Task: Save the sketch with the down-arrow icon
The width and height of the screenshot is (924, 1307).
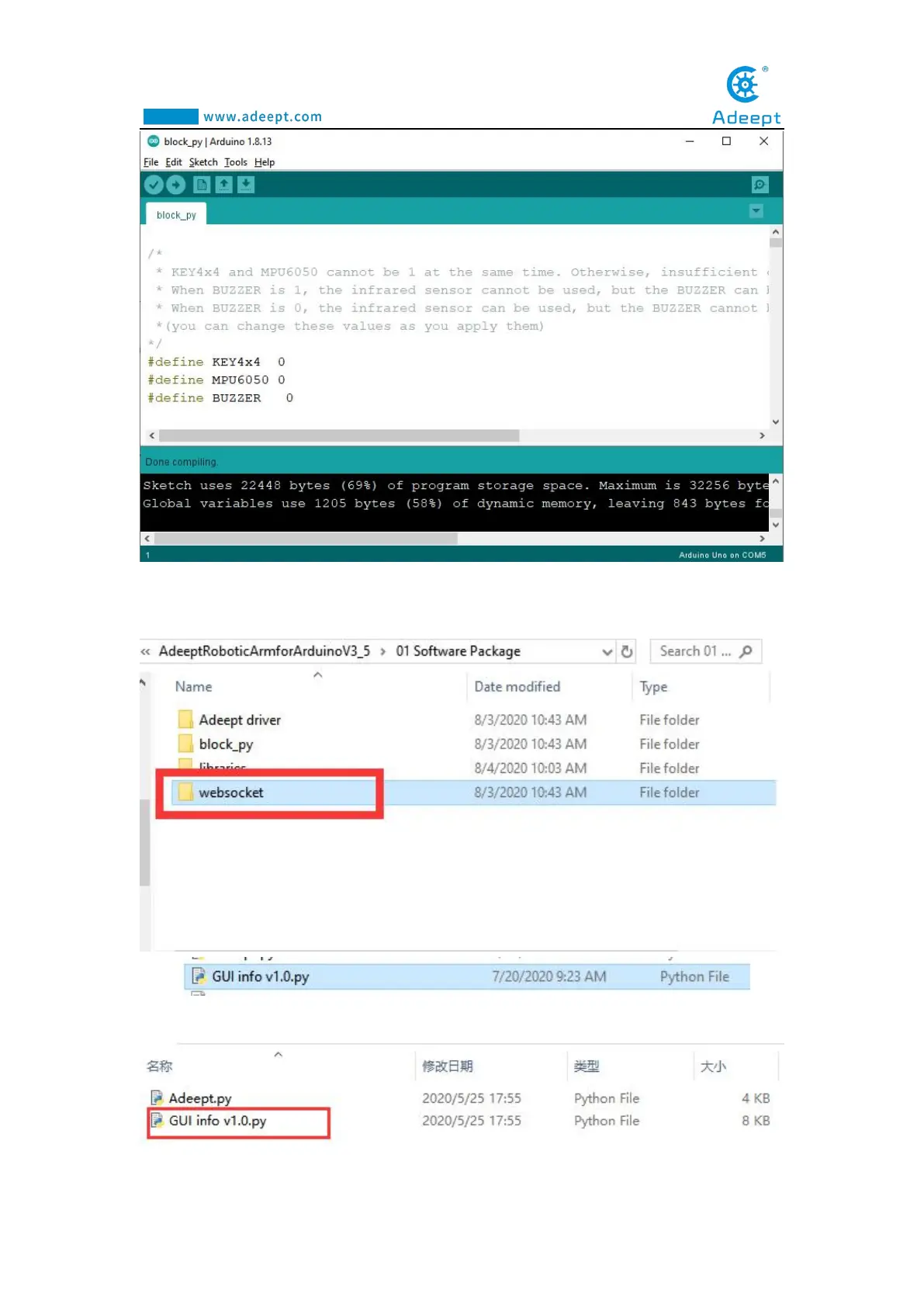Action: (x=246, y=185)
